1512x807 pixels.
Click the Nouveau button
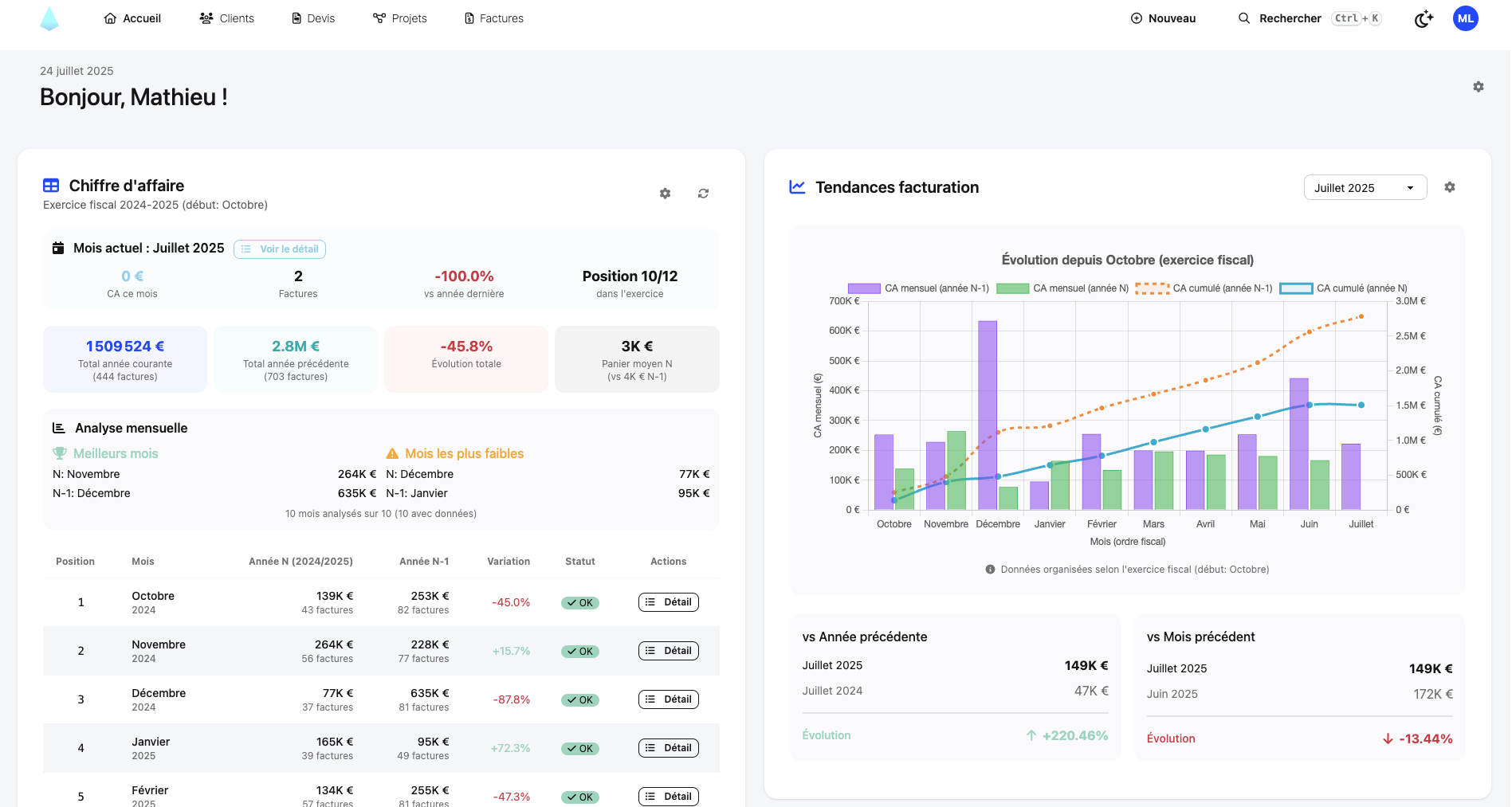pyautogui.click(x=1163, y=18)
